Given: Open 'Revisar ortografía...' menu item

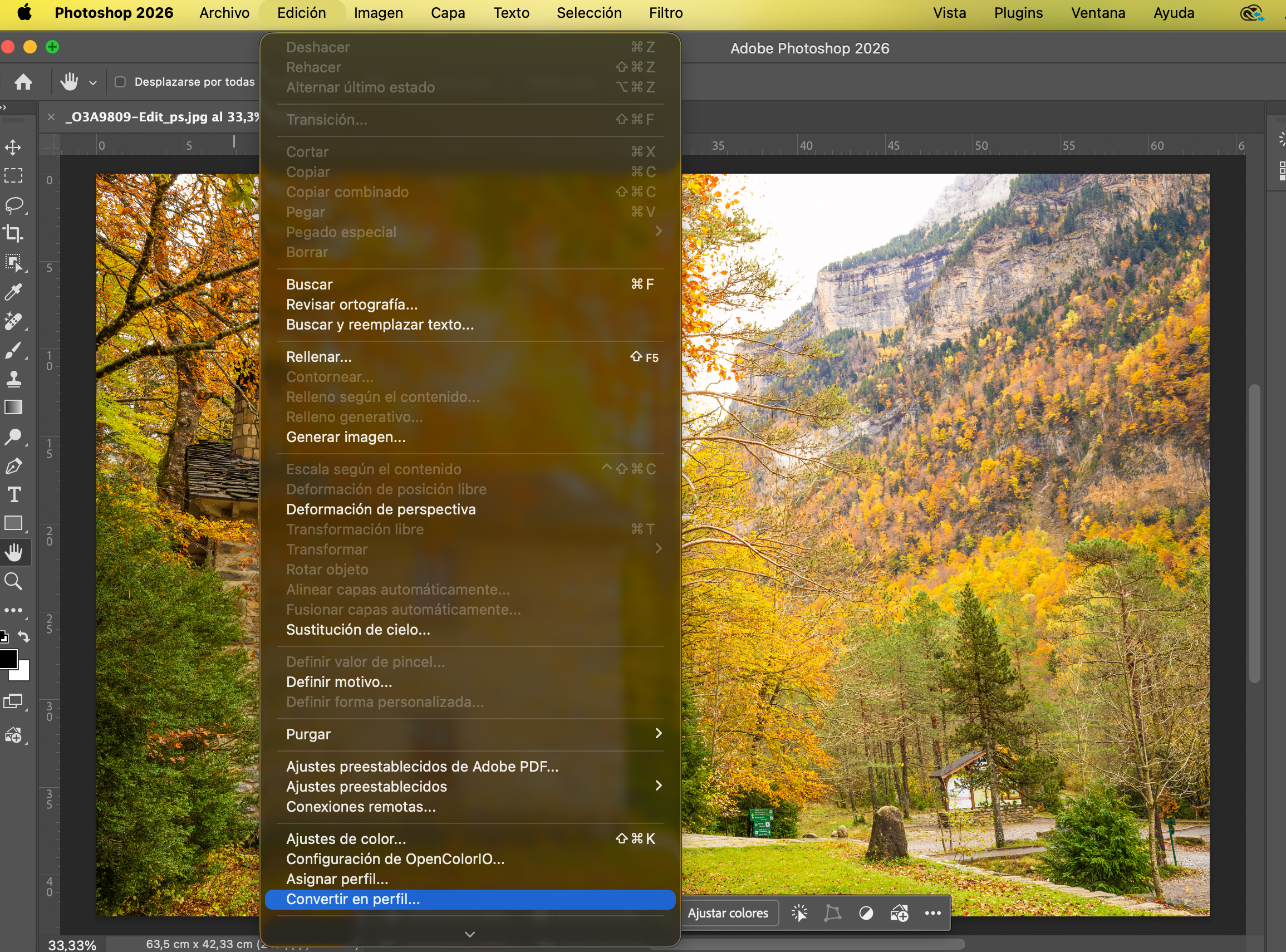Looking at the screenshot, I should [470, 305].
